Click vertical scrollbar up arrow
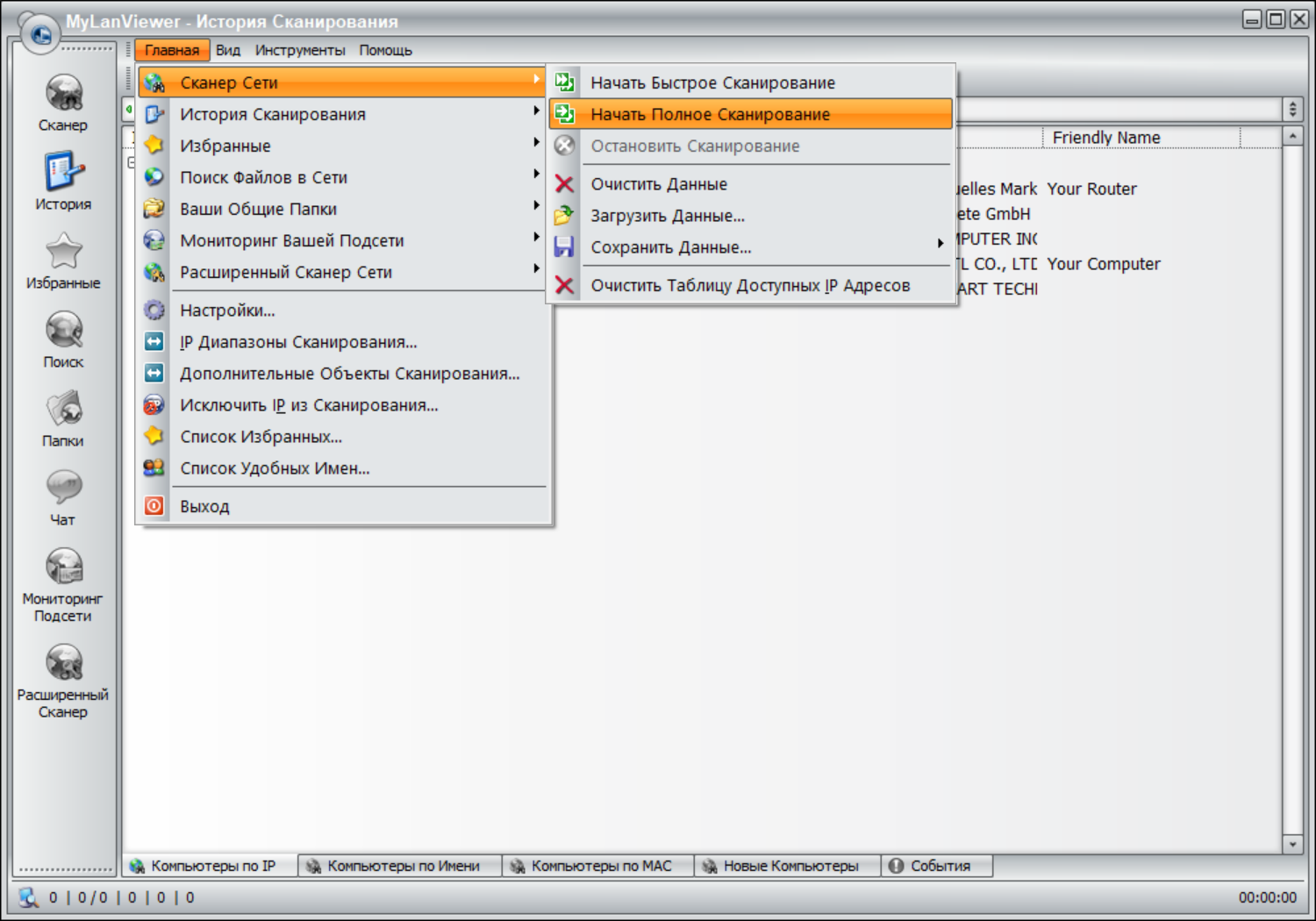The image size is (1316, 921). (x=1292, y=137)
